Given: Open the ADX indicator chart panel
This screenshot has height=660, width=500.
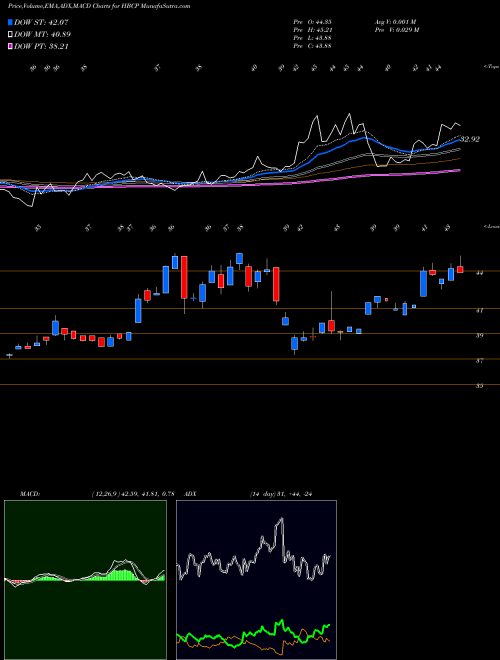Looking at the screenshot, I should (x=256, y=580).
